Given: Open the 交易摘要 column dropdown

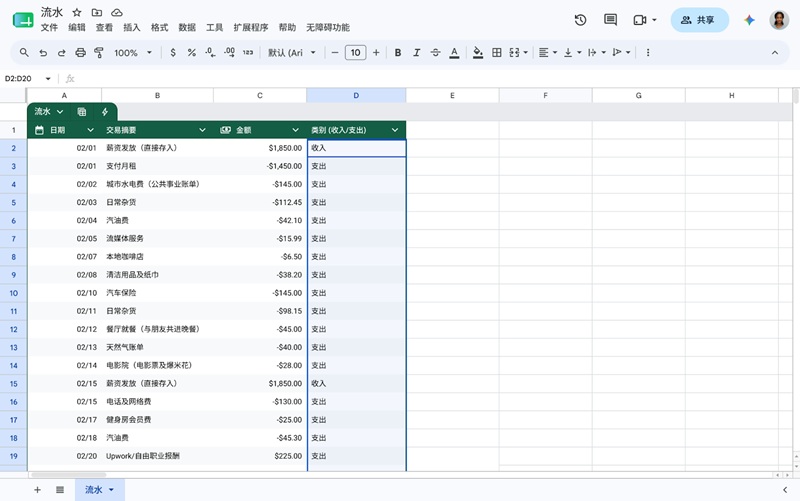Looking at the screenshot, I should 202,130.
